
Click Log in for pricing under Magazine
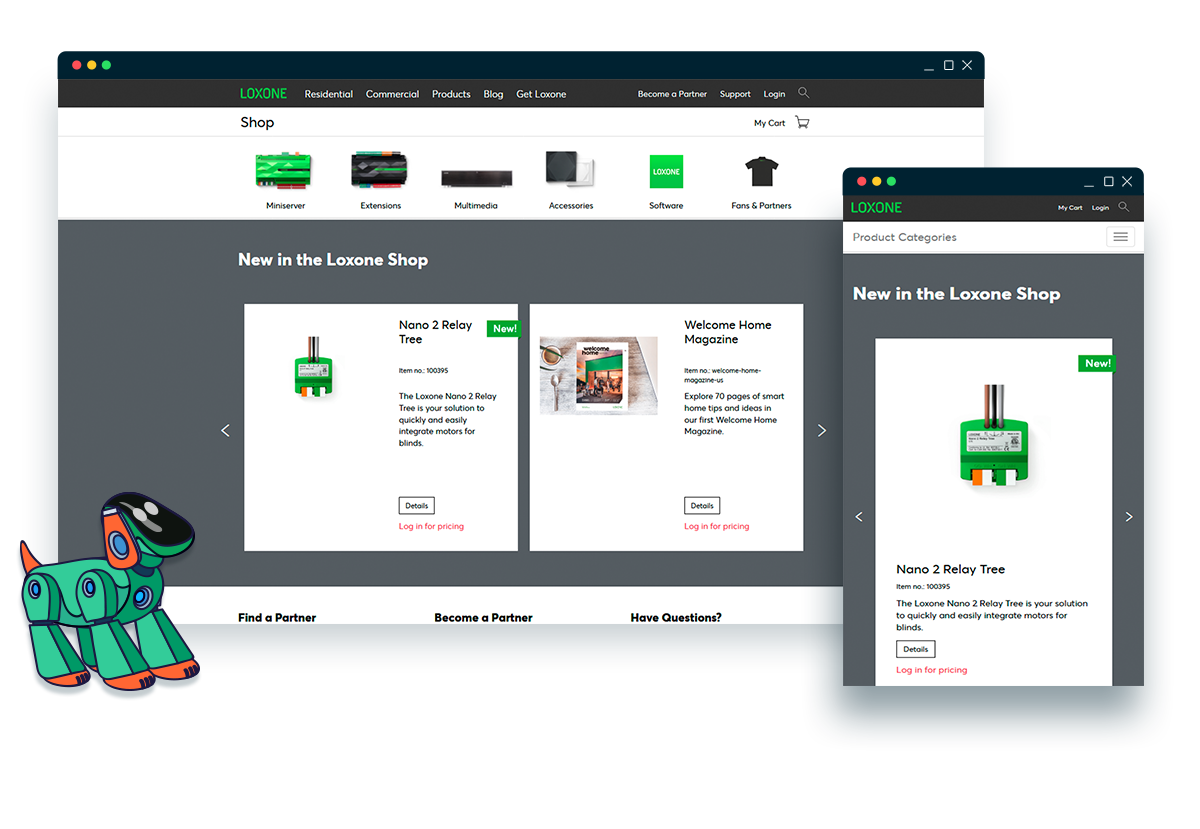(716, 526)
